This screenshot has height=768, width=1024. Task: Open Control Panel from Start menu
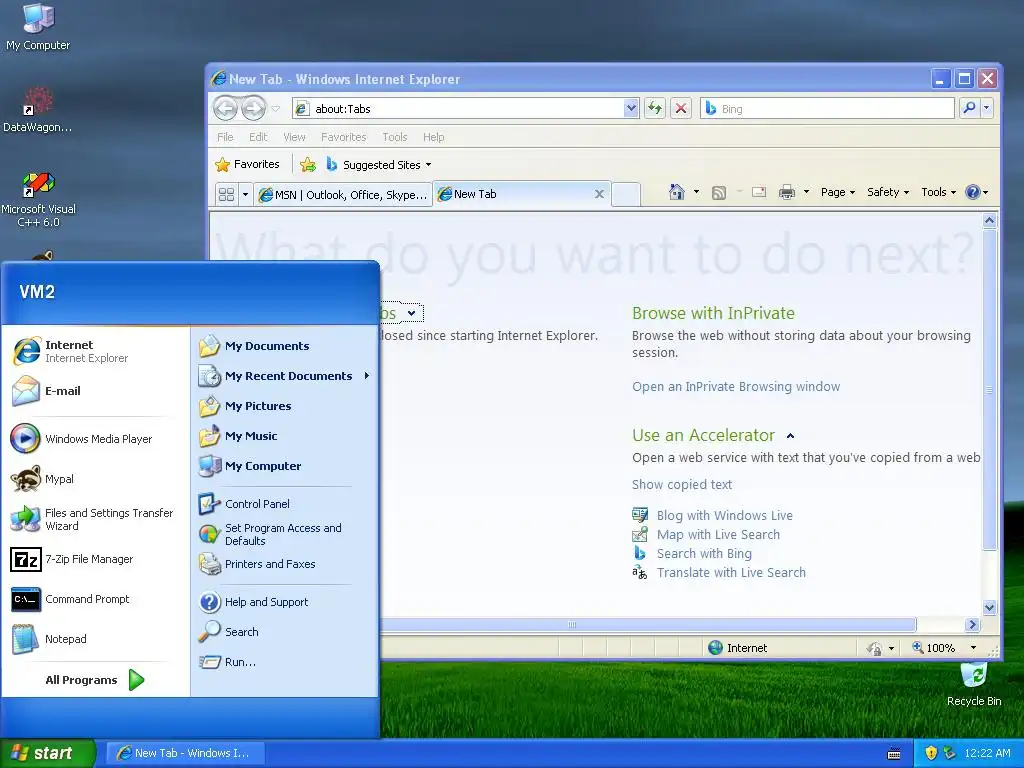(x=284, y=504)
